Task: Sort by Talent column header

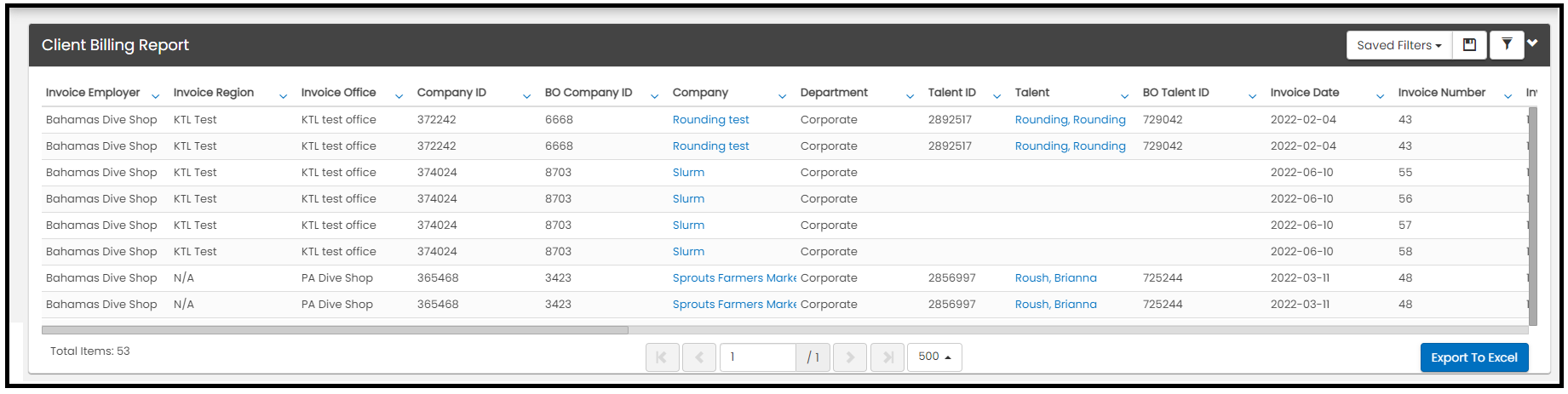Action: [1032, 93]
